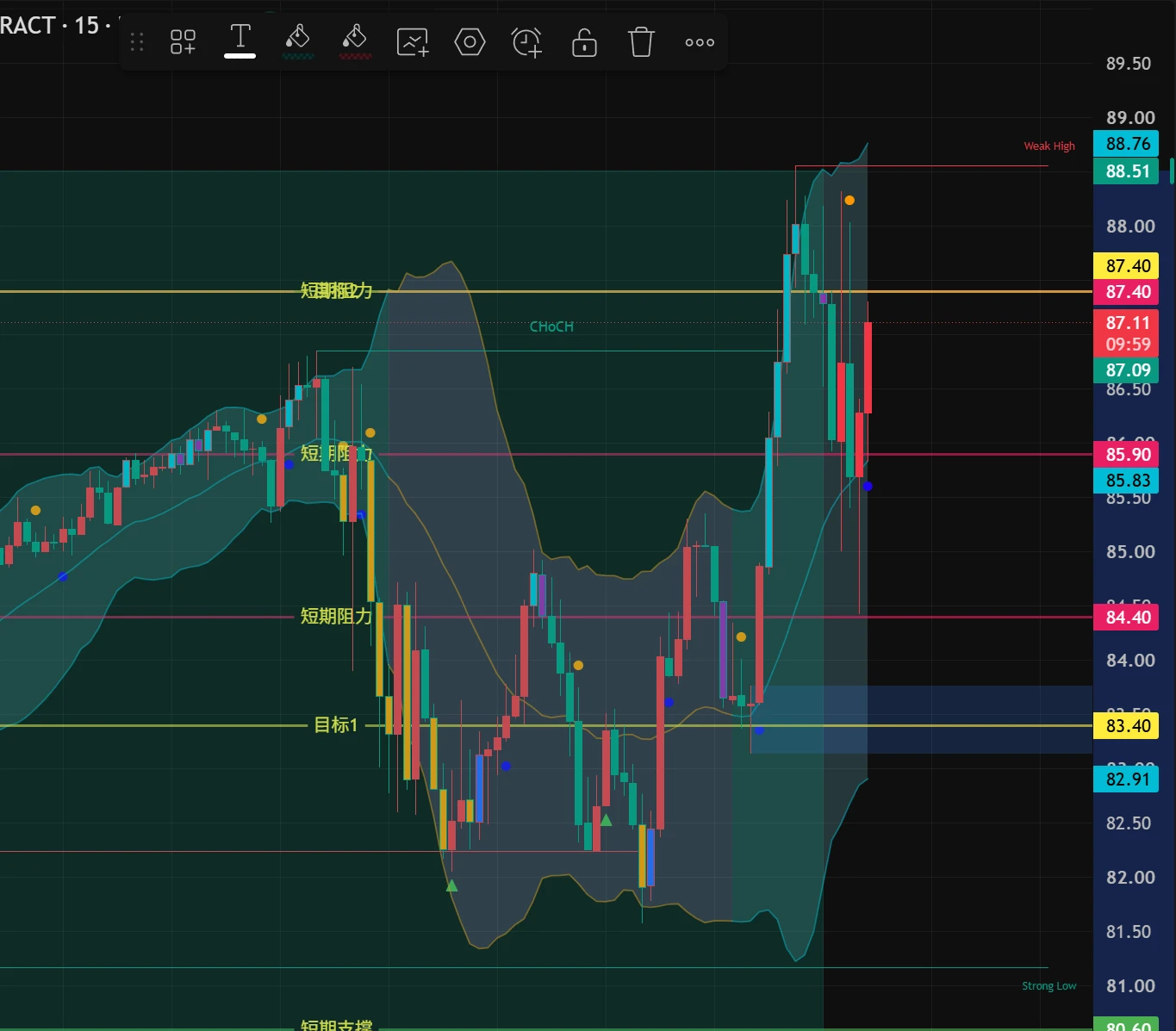The image size is (1176, 1031).
Task: Click the 81.00 axis price value
Action: (1129, 986)
